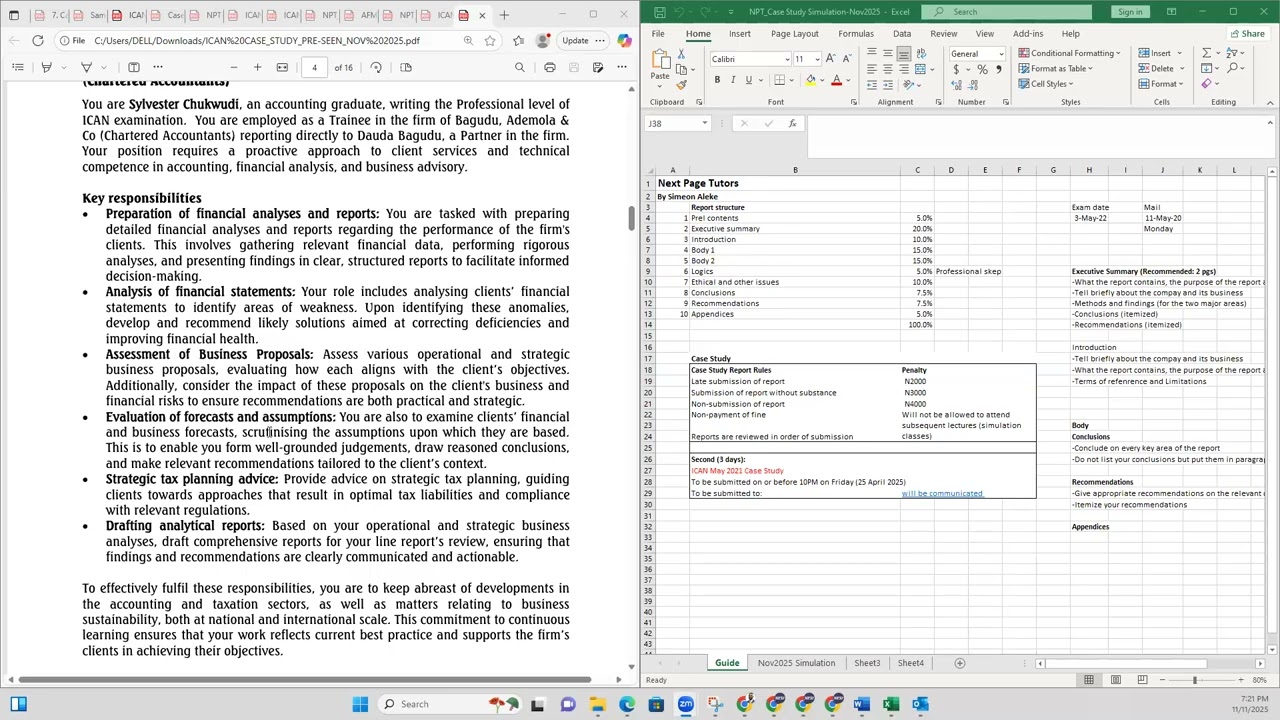Screen dimensions: 1280x720
Task: Click the Insert Function fx icon
Action: tap(792, 123)
